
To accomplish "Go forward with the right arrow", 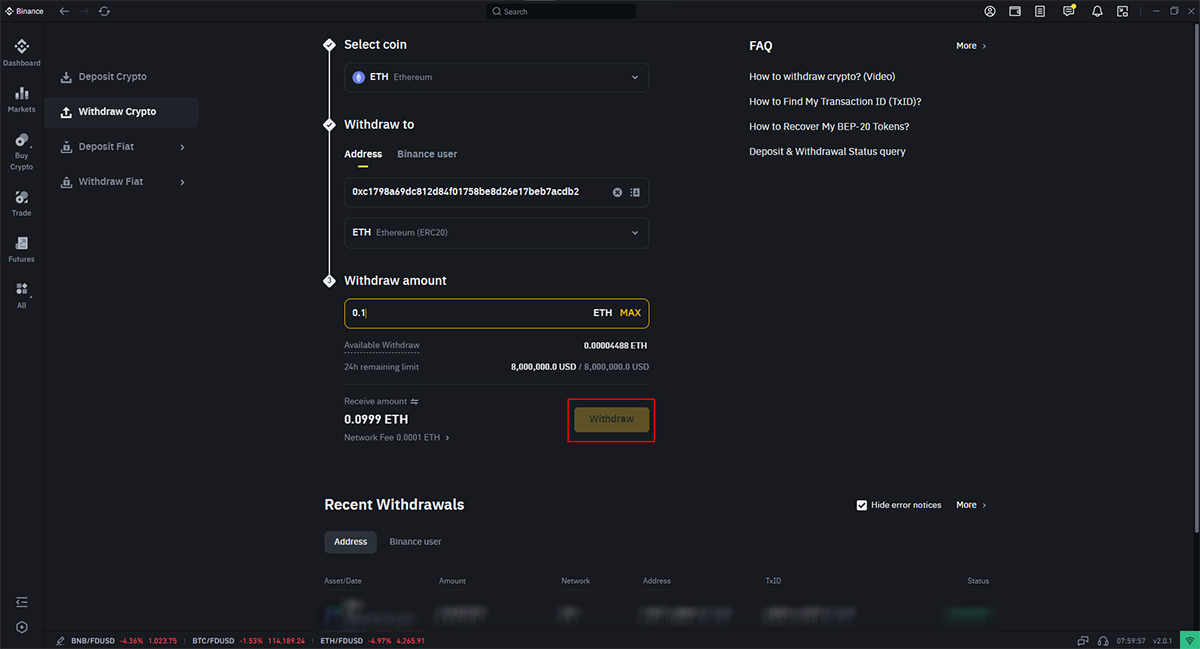I will tap(84, 11).
